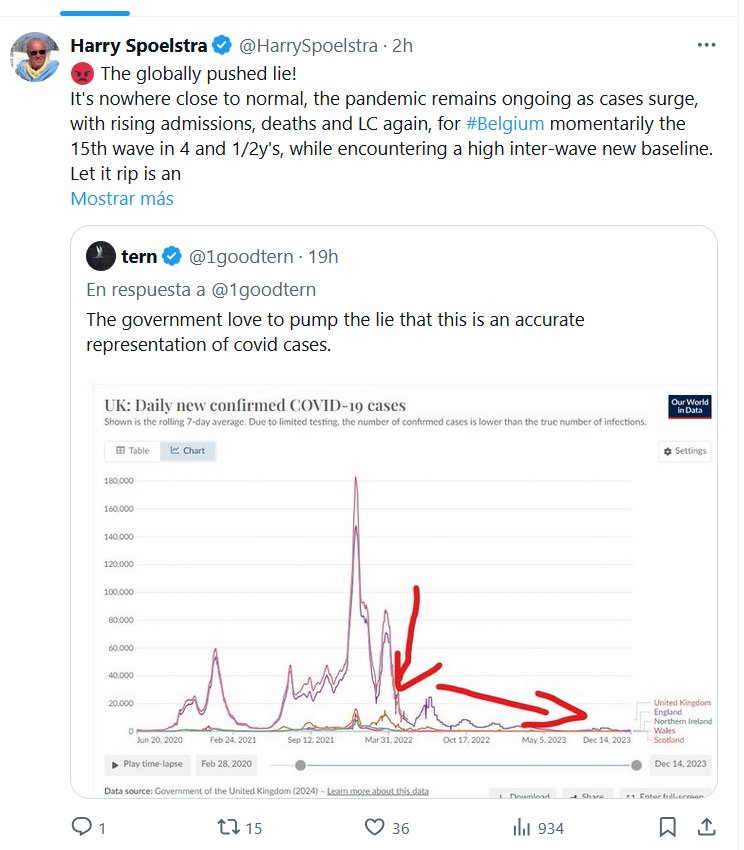Open the #Belgium hashtag link
The image size is (744, 850).
pyautogui.click(x=505, y=124)
